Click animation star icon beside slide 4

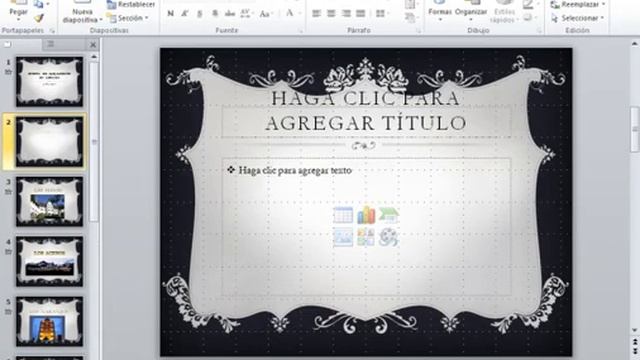click(8, 251)
